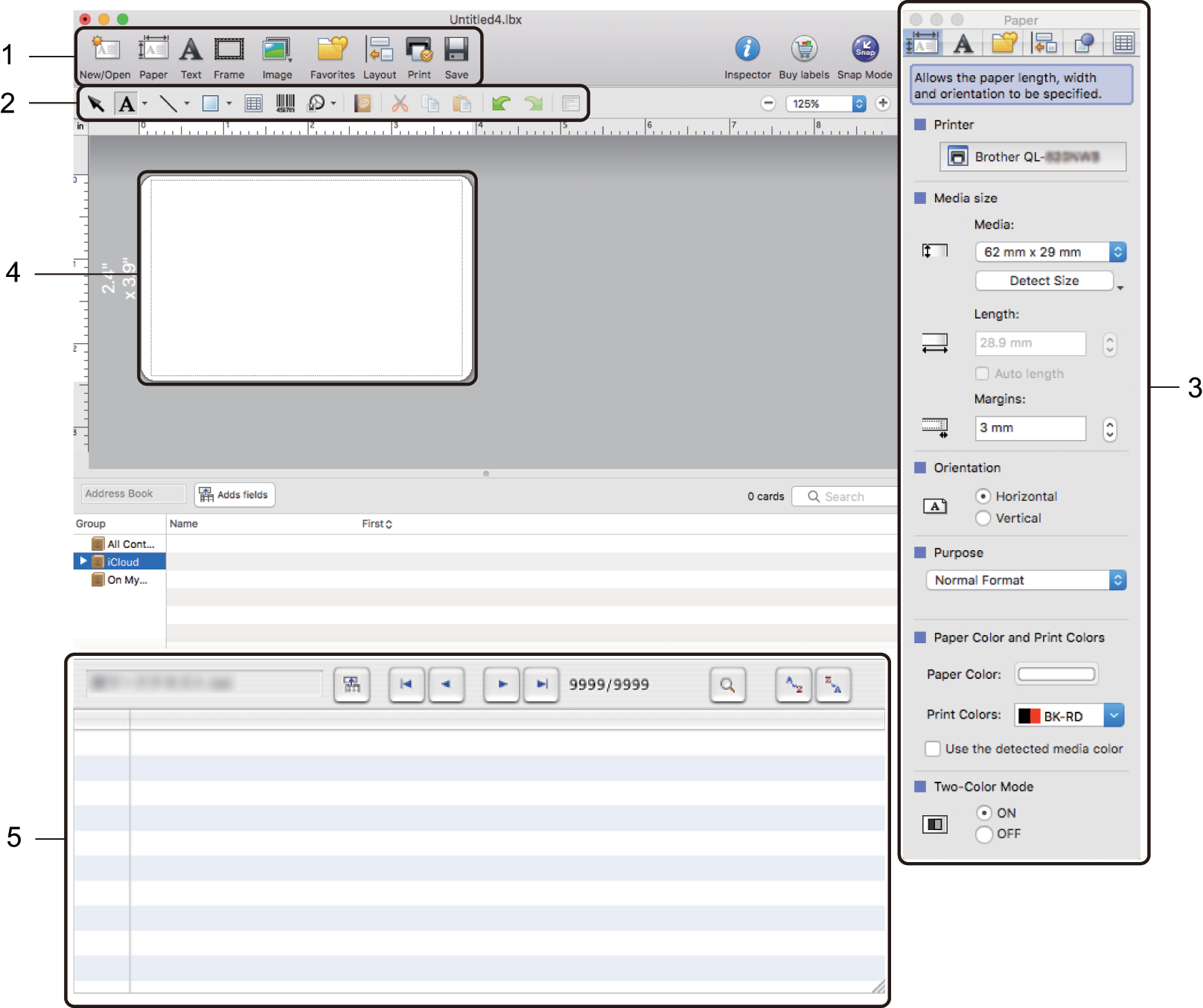Turn Two-Color Mode OFF

(x=984, y=834)
